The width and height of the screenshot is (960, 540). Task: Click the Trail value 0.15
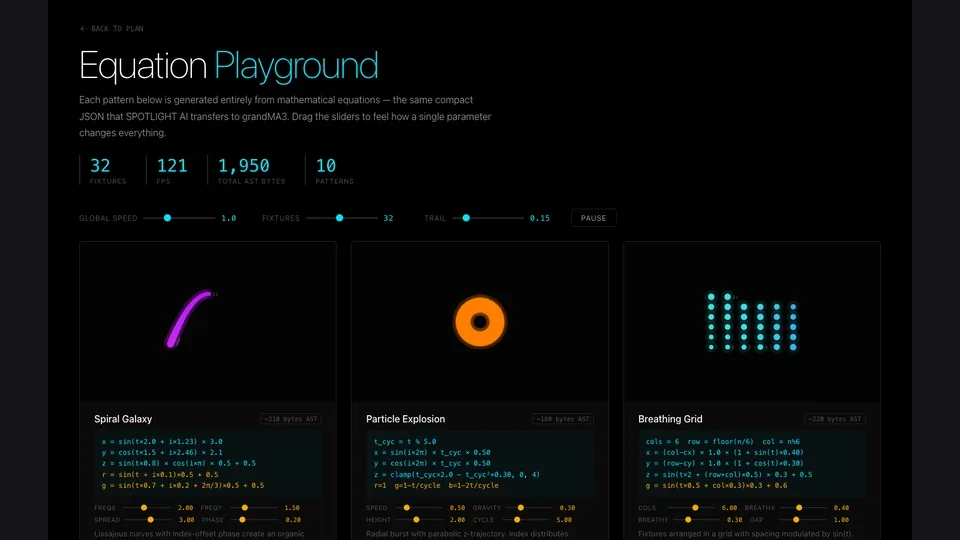pos(539,219)
